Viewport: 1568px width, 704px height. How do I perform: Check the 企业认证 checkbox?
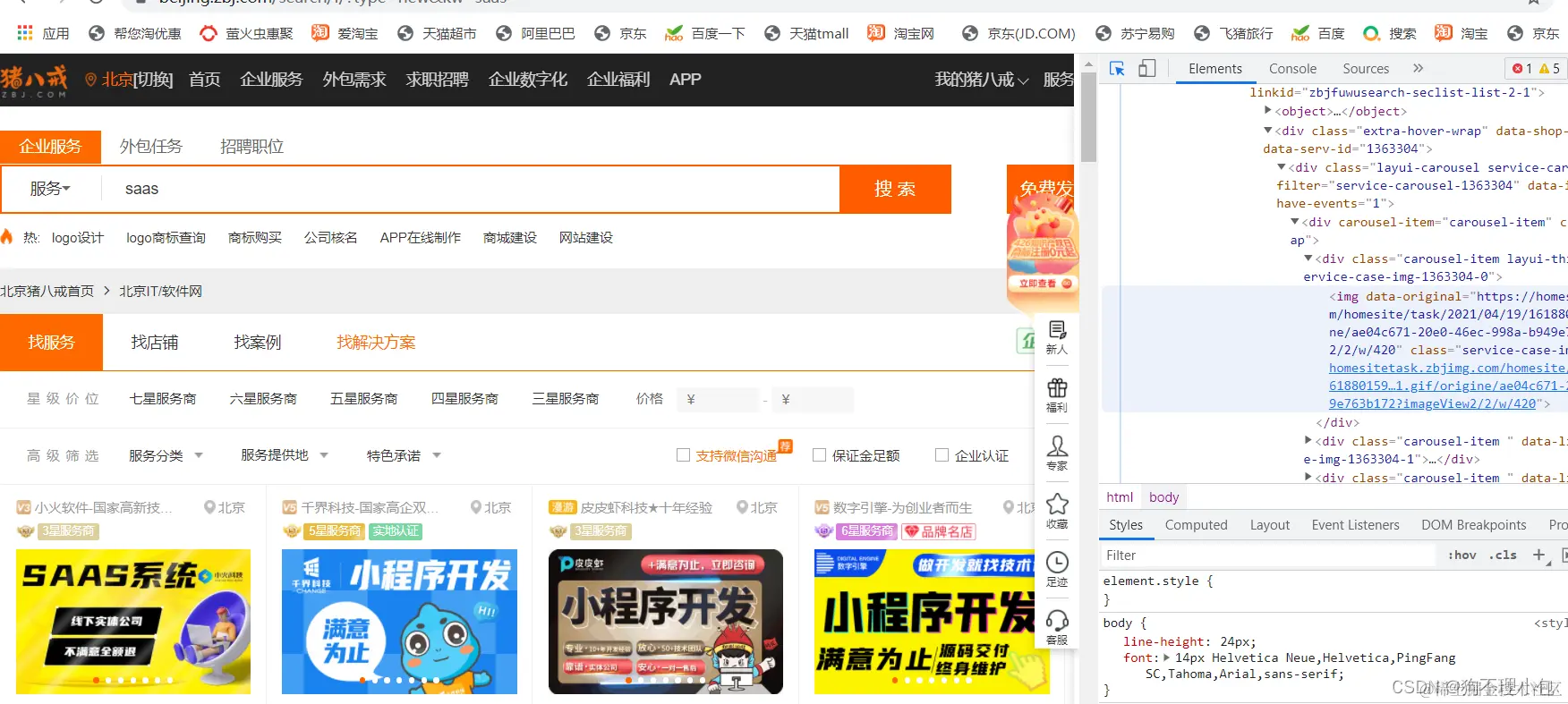(x=942, y=455)
